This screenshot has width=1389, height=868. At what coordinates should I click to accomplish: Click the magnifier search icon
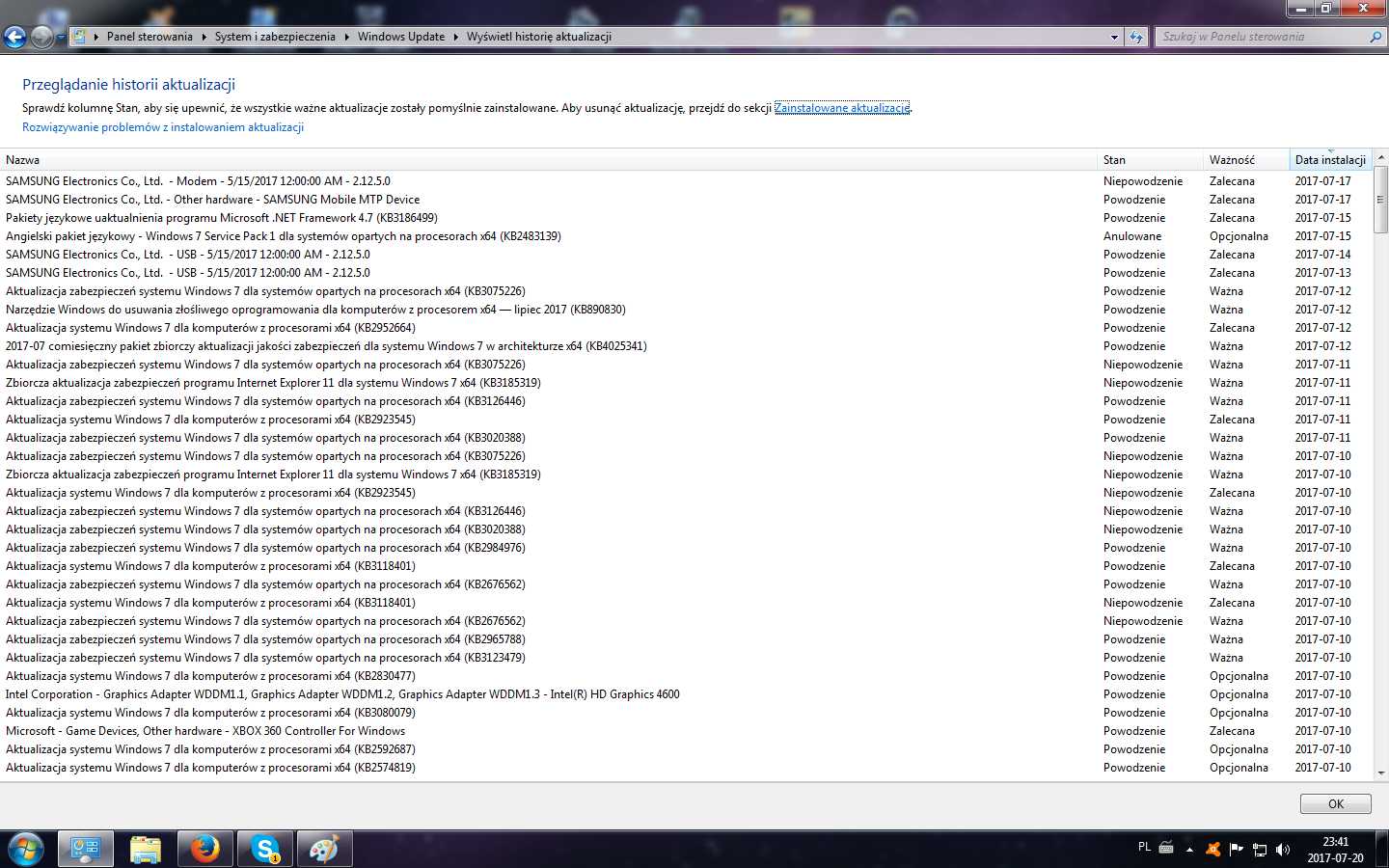tap(1375, 37)
